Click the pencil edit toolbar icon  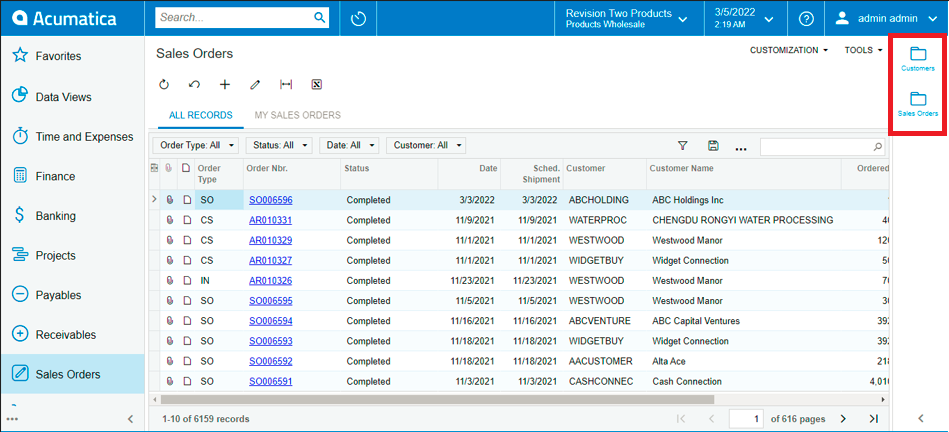(x=255, y=85)
